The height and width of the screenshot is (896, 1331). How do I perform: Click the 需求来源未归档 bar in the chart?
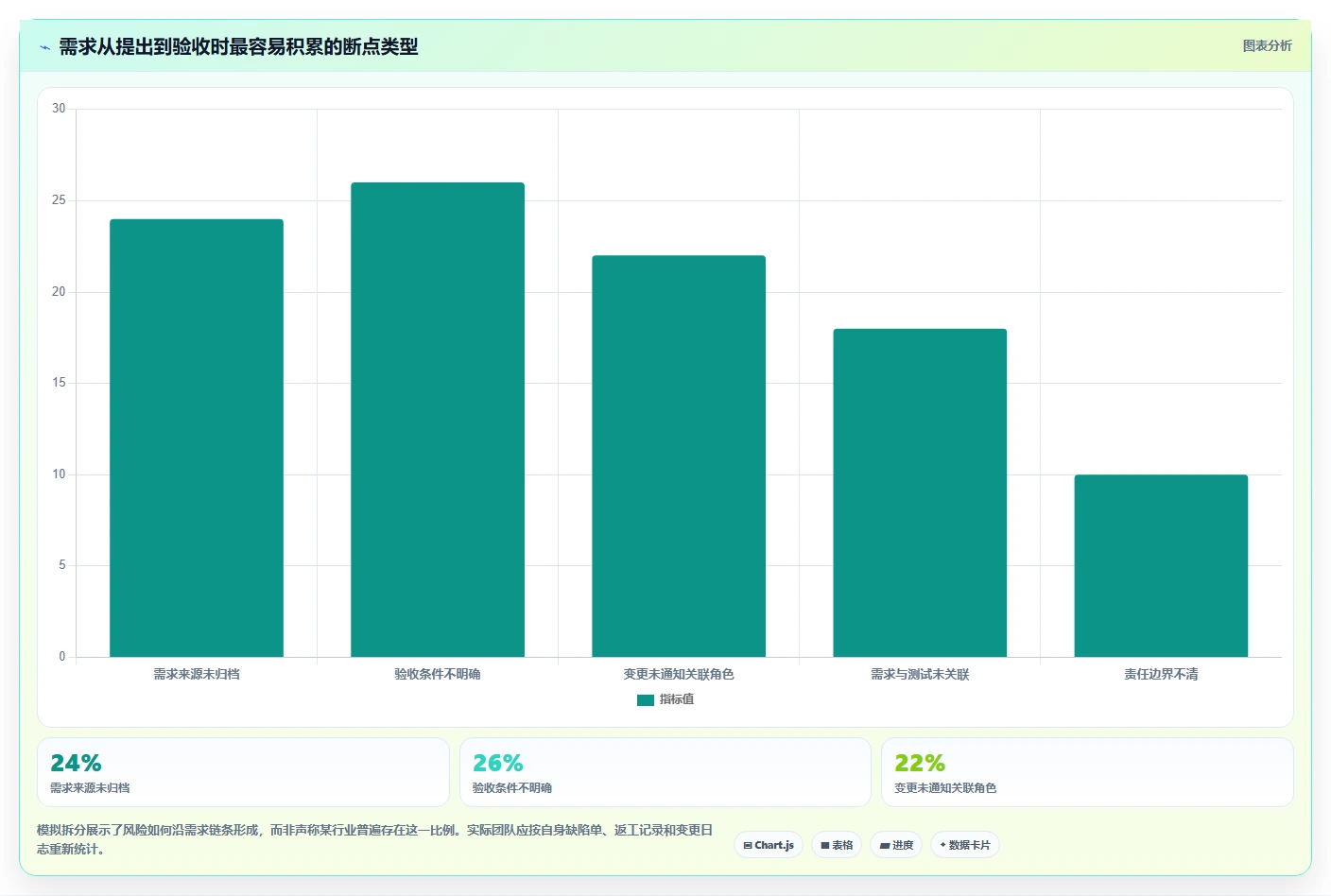(197, 438)
